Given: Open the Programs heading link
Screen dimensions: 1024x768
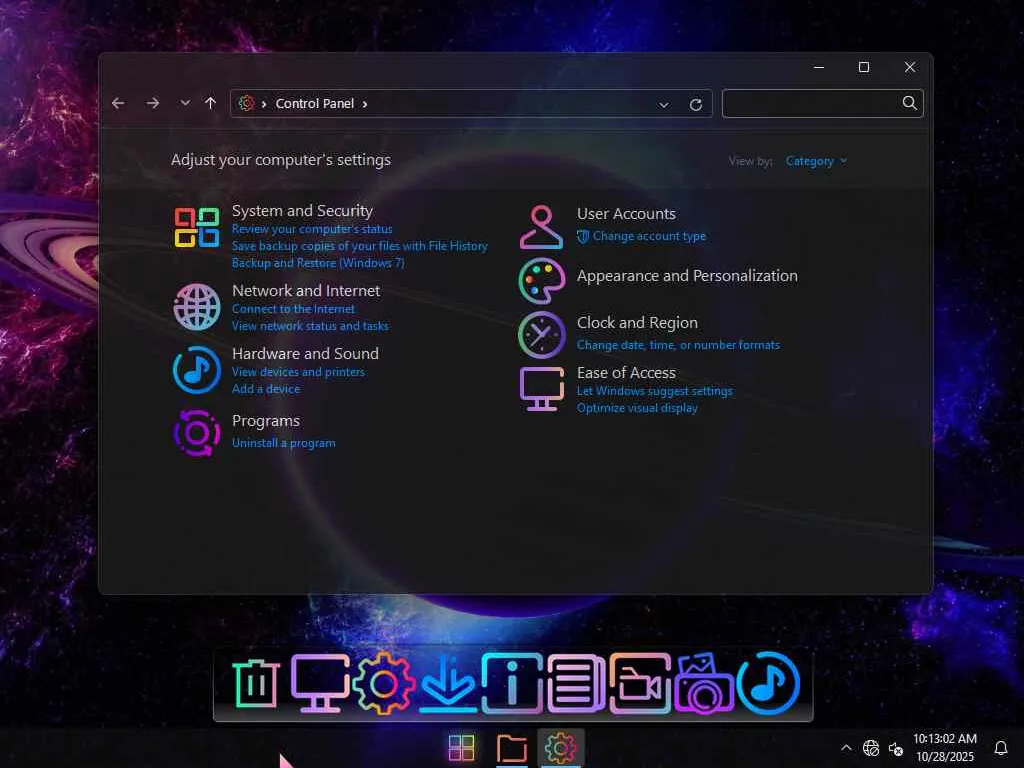Looking at the screenshot, I should click(266, 421).
